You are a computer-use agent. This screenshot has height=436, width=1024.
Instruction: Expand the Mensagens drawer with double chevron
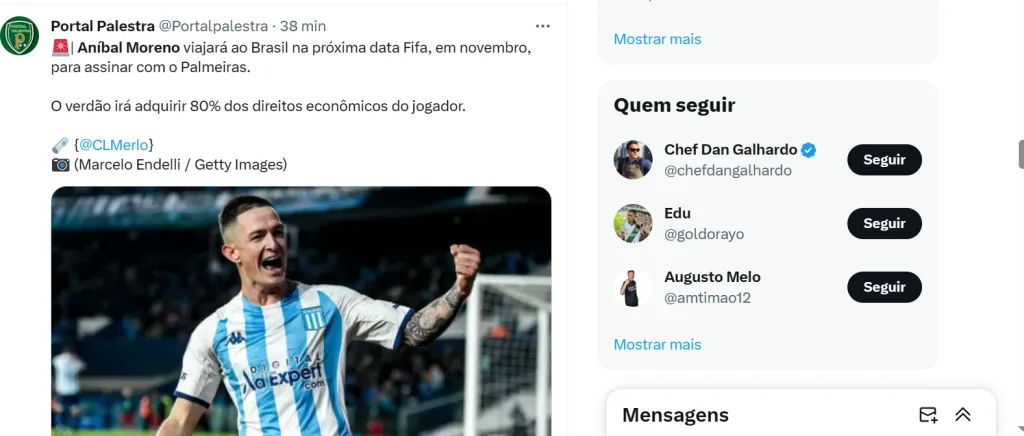963,414
